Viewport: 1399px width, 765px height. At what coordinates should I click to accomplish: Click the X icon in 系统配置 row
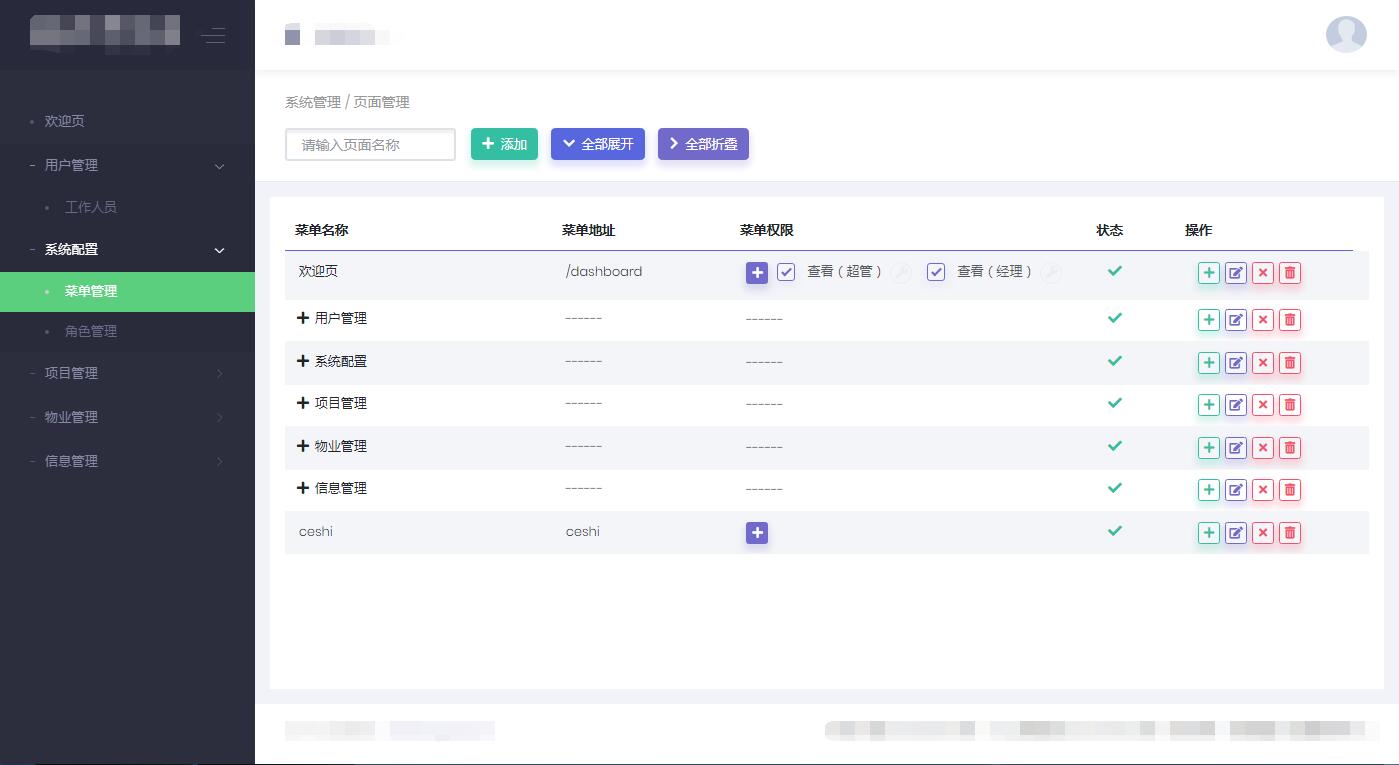(x=1263, y=362)
